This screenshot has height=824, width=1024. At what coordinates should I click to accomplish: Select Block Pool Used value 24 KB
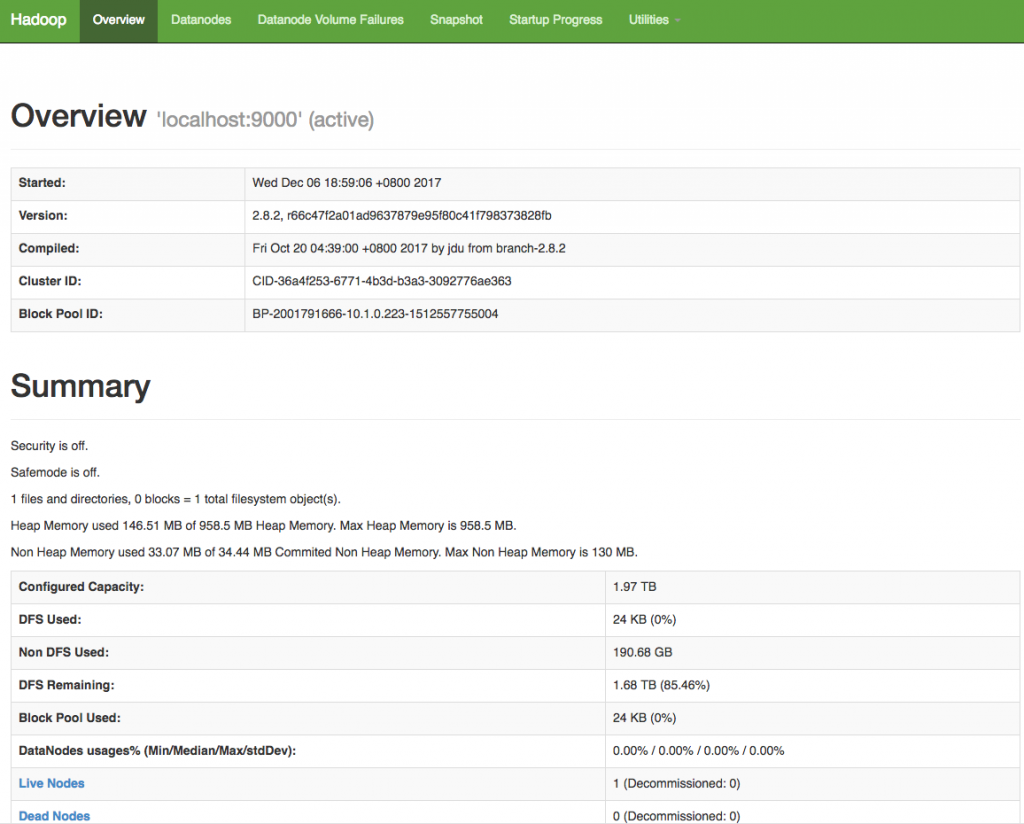(644, 718)
